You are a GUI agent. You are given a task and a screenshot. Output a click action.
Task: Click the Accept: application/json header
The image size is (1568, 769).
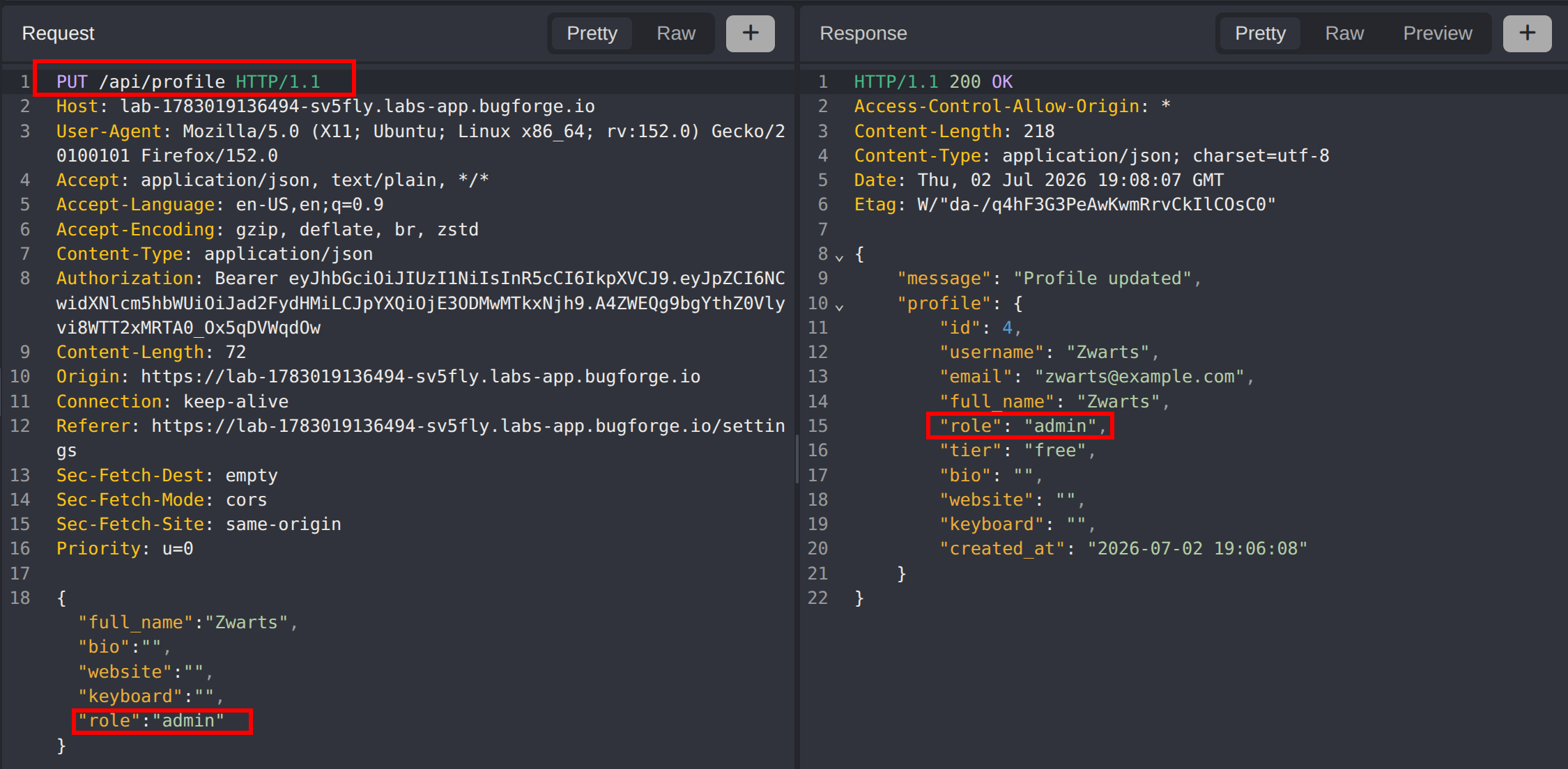pyautogui.click(x=272, y=180)
